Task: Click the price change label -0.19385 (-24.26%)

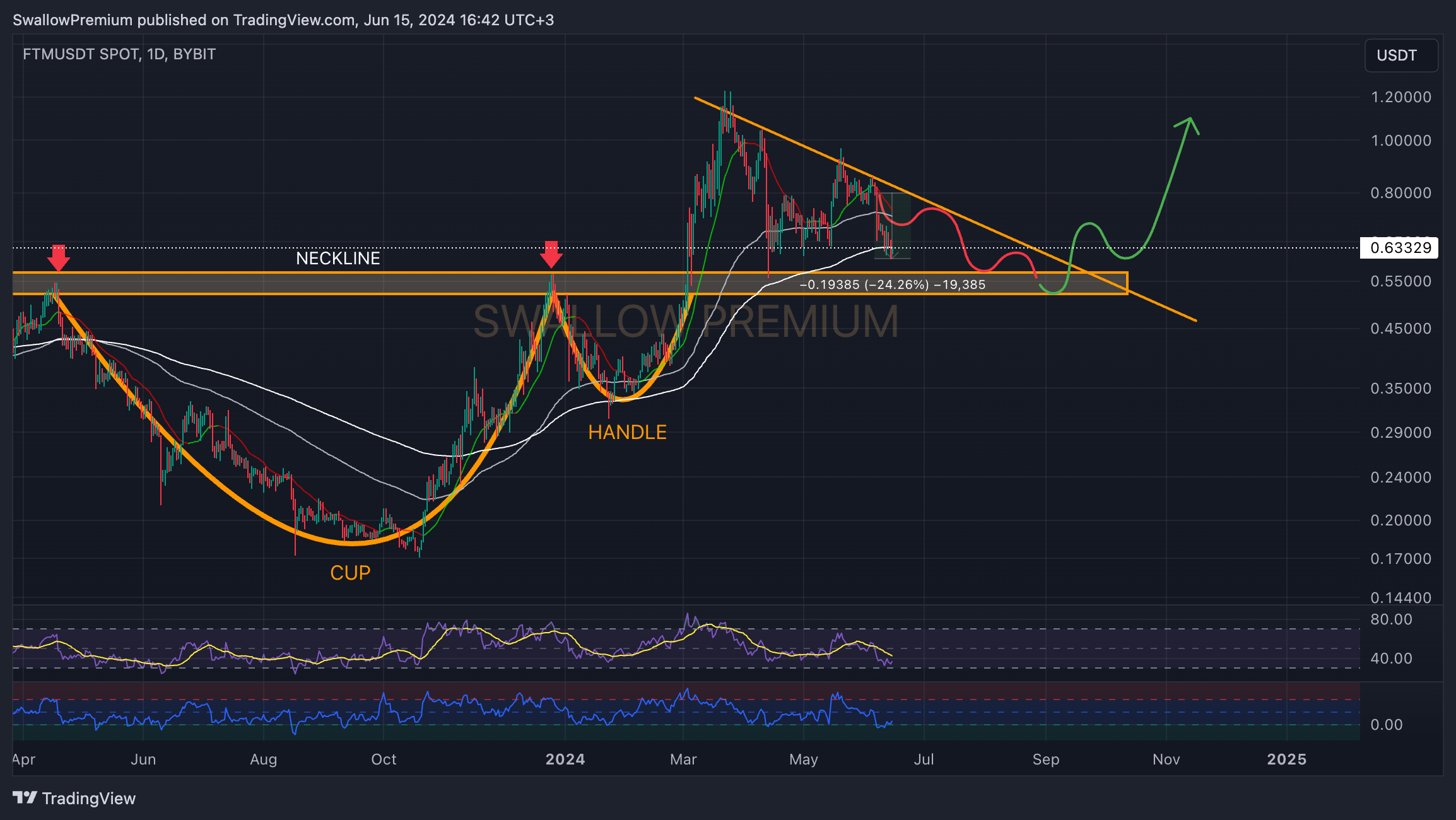Action: (892, 284)
